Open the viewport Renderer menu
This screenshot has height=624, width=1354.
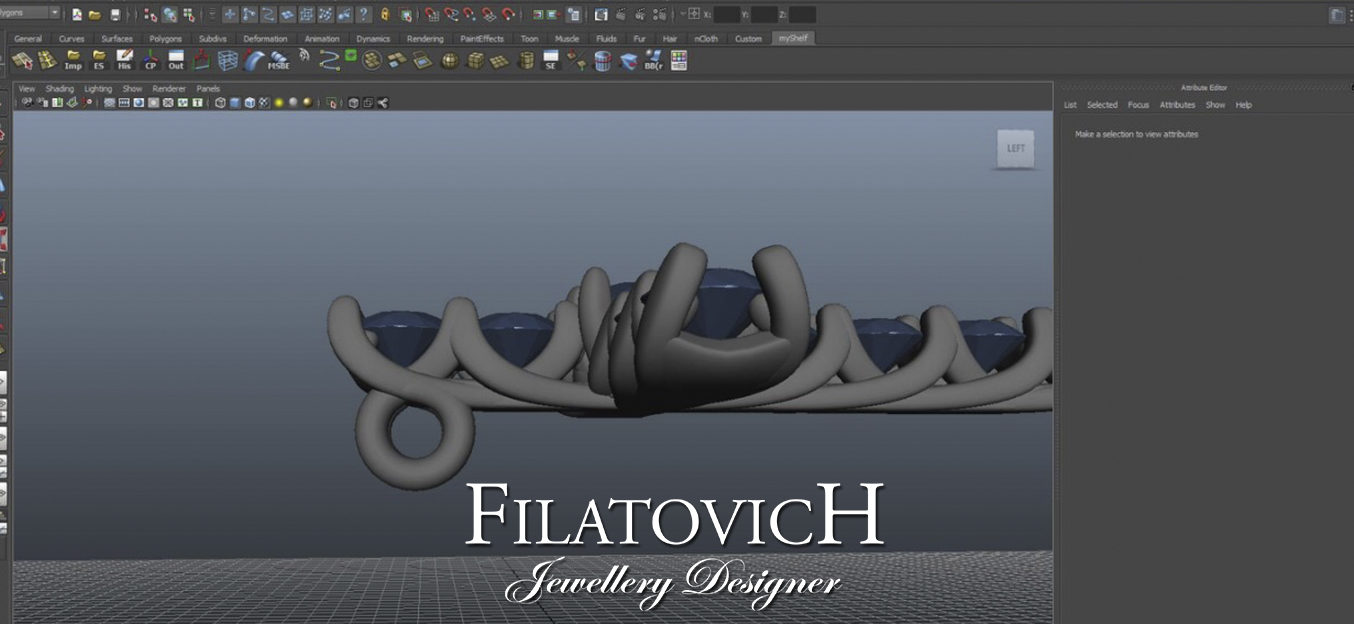point(169,88)
